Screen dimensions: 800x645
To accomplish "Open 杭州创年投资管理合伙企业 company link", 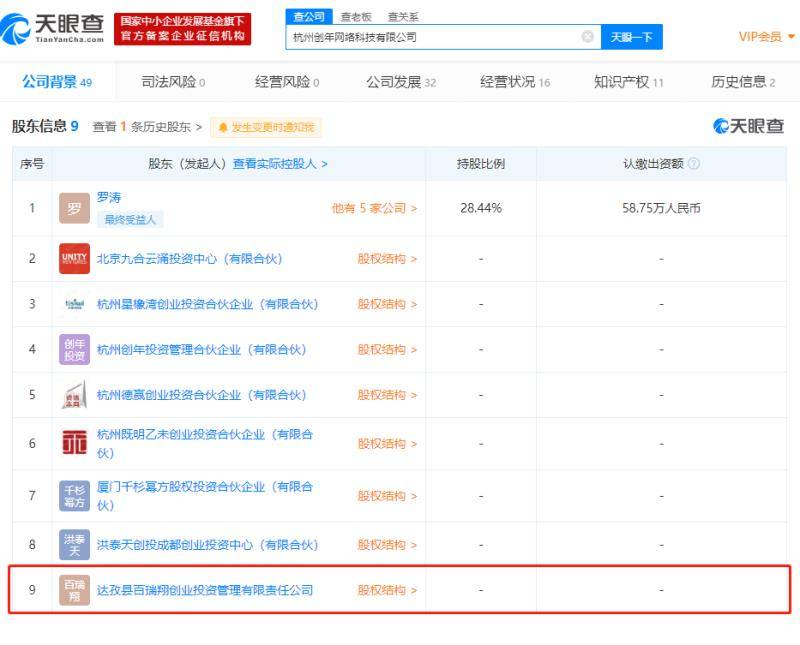I will point(202,350).
